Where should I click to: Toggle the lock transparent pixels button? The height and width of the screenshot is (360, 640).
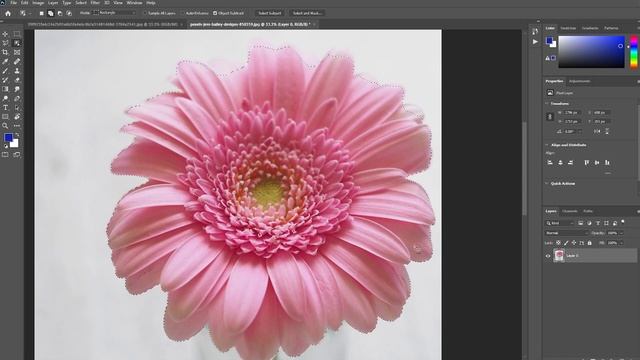[x=558, y=243]
